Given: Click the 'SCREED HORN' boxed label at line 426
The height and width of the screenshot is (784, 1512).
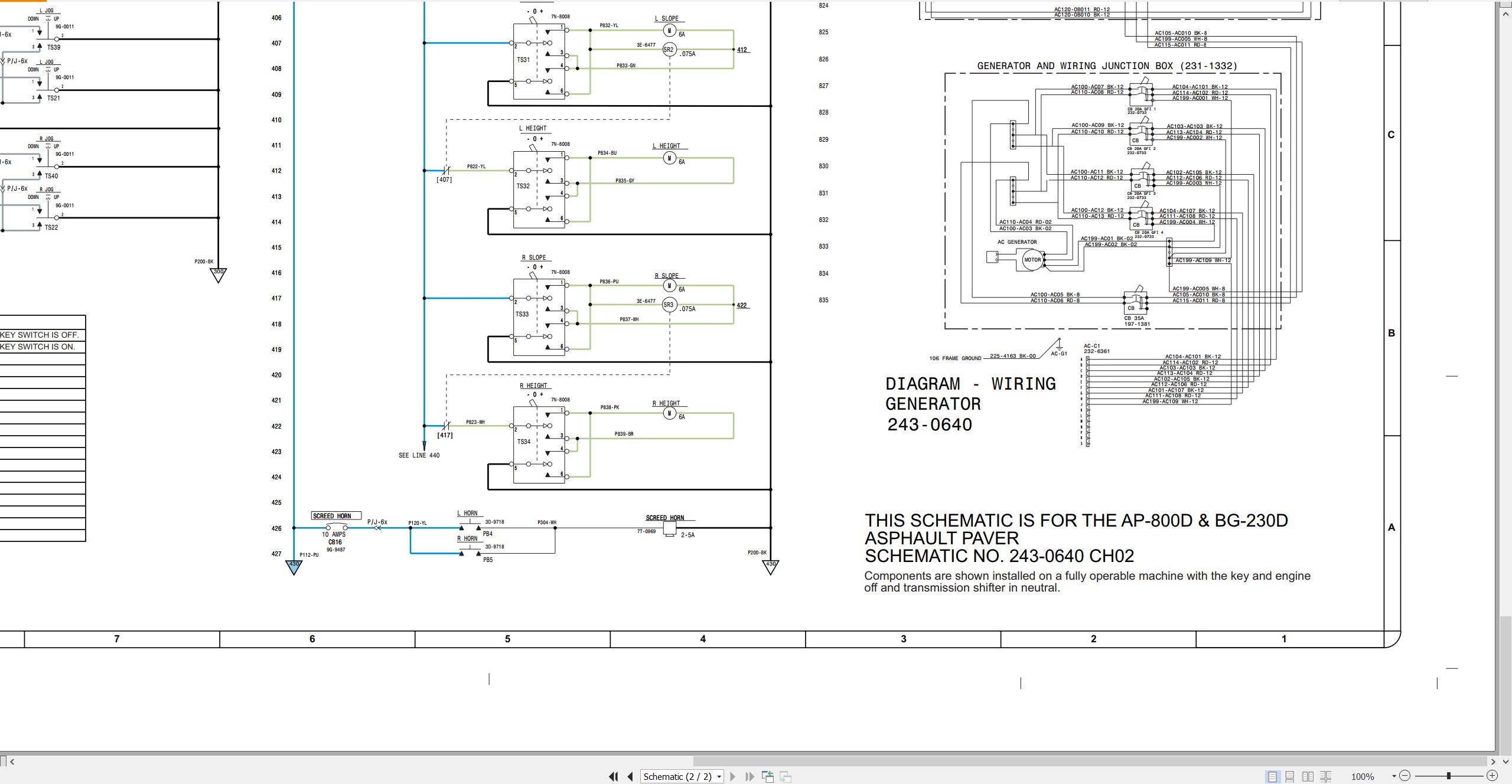Looking at the screenshot, I should [336, 516].
